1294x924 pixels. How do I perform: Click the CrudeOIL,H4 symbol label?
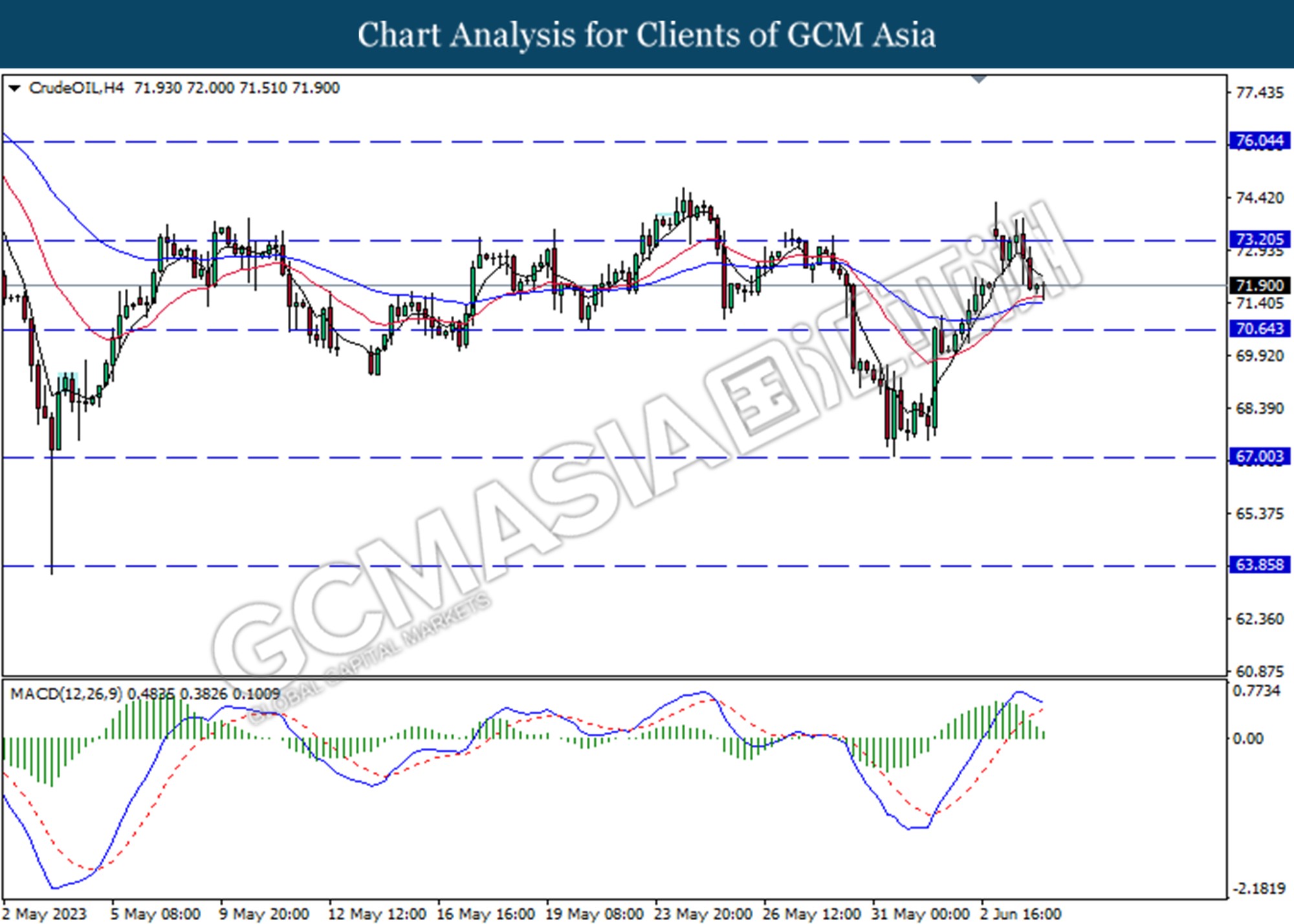[76, 88]
